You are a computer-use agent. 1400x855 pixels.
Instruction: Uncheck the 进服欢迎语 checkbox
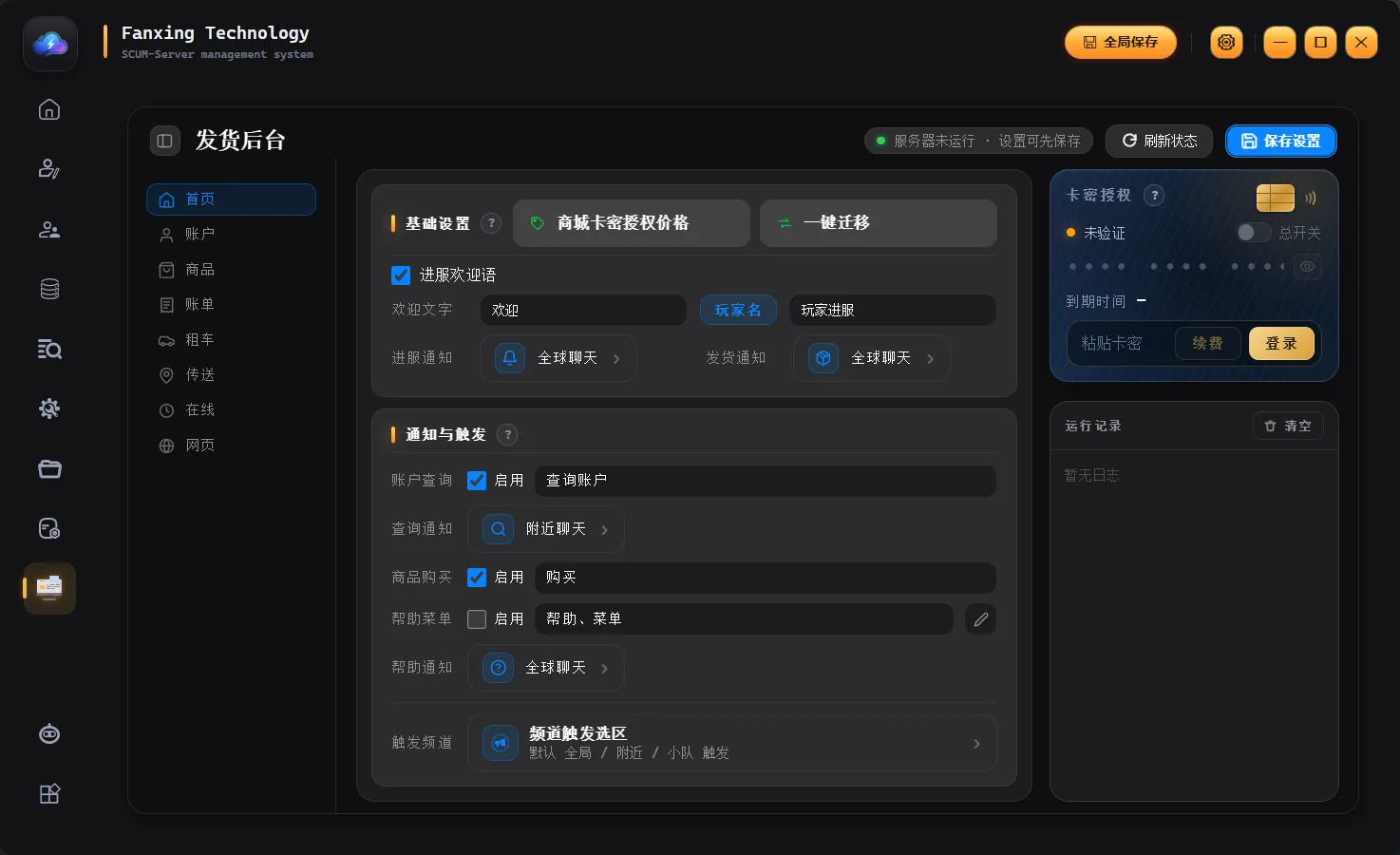point(401,275)
